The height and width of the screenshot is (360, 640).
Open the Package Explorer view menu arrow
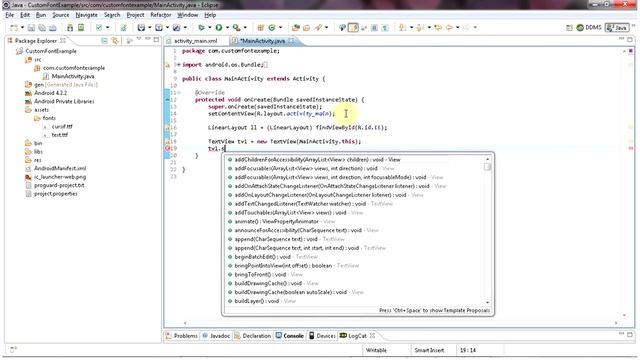139,39
